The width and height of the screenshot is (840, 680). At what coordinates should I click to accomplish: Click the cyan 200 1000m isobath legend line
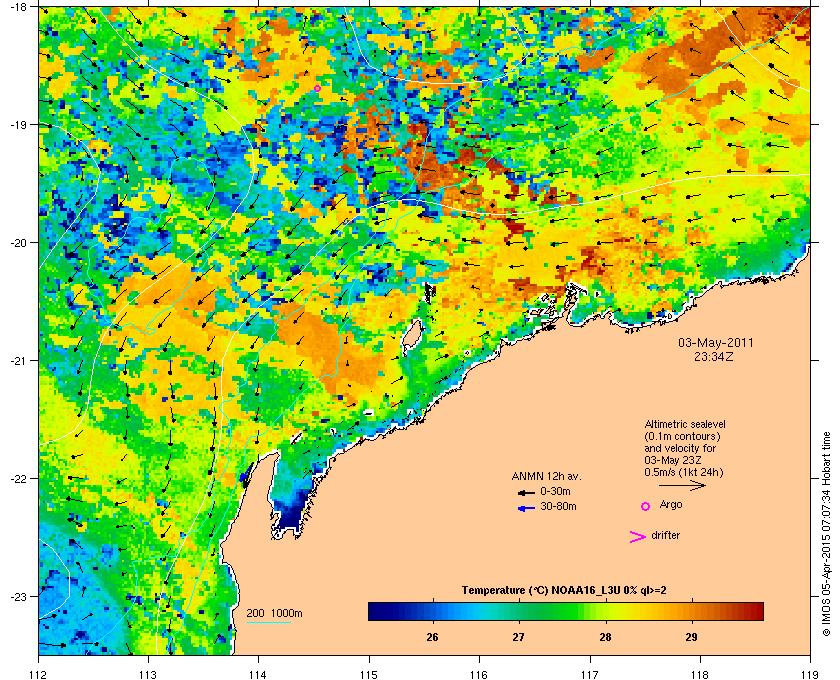(x=268, y=623)
